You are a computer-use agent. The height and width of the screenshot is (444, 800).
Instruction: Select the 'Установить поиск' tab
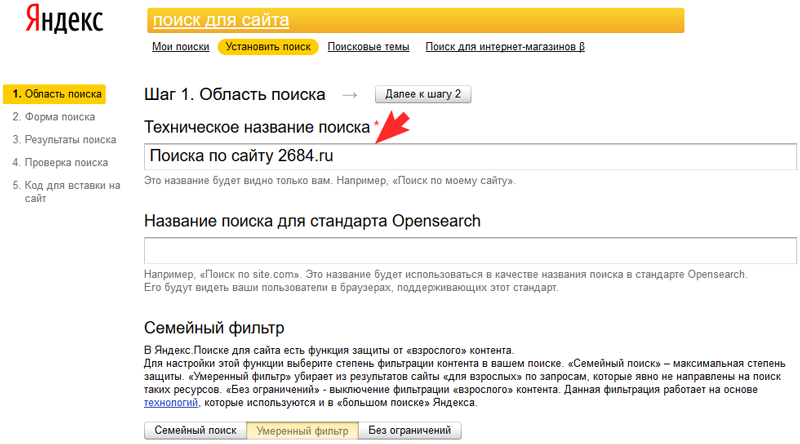[268, 46]
